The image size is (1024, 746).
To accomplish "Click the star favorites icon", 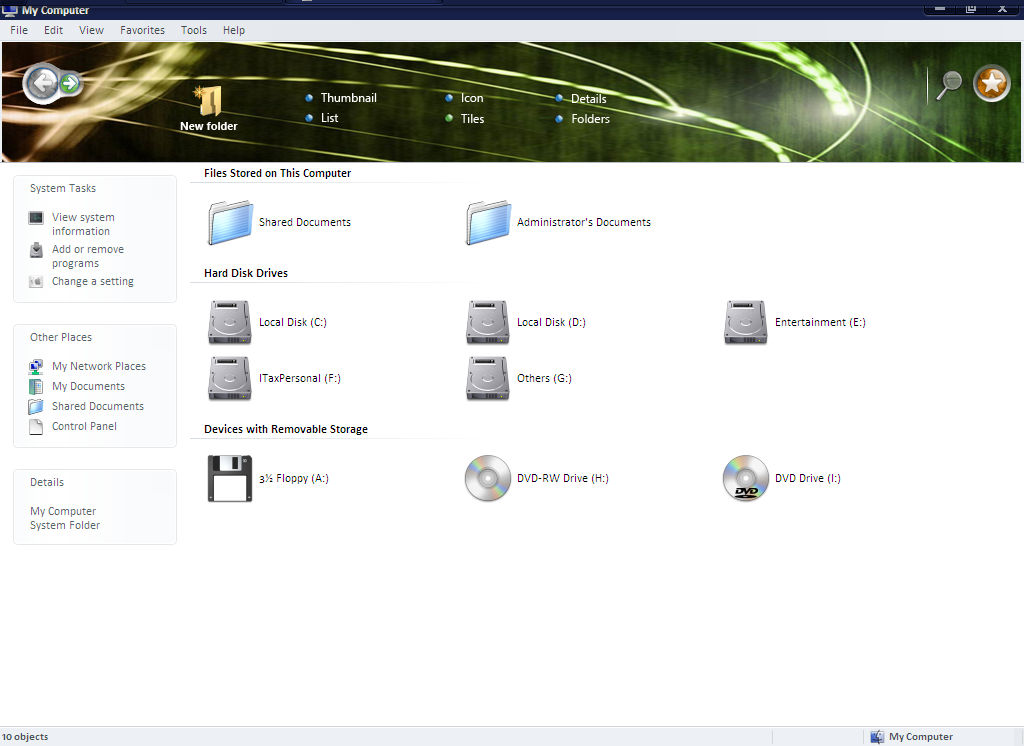I will (991, 84).
